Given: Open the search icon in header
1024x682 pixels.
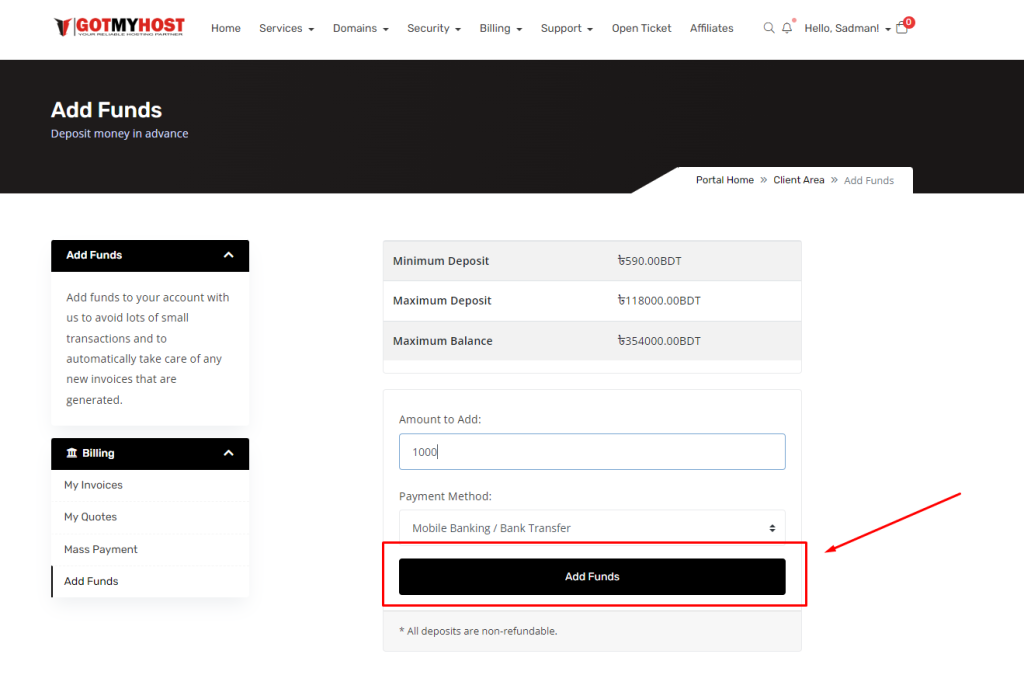Looking at the screenshot, I should (768, 28).
